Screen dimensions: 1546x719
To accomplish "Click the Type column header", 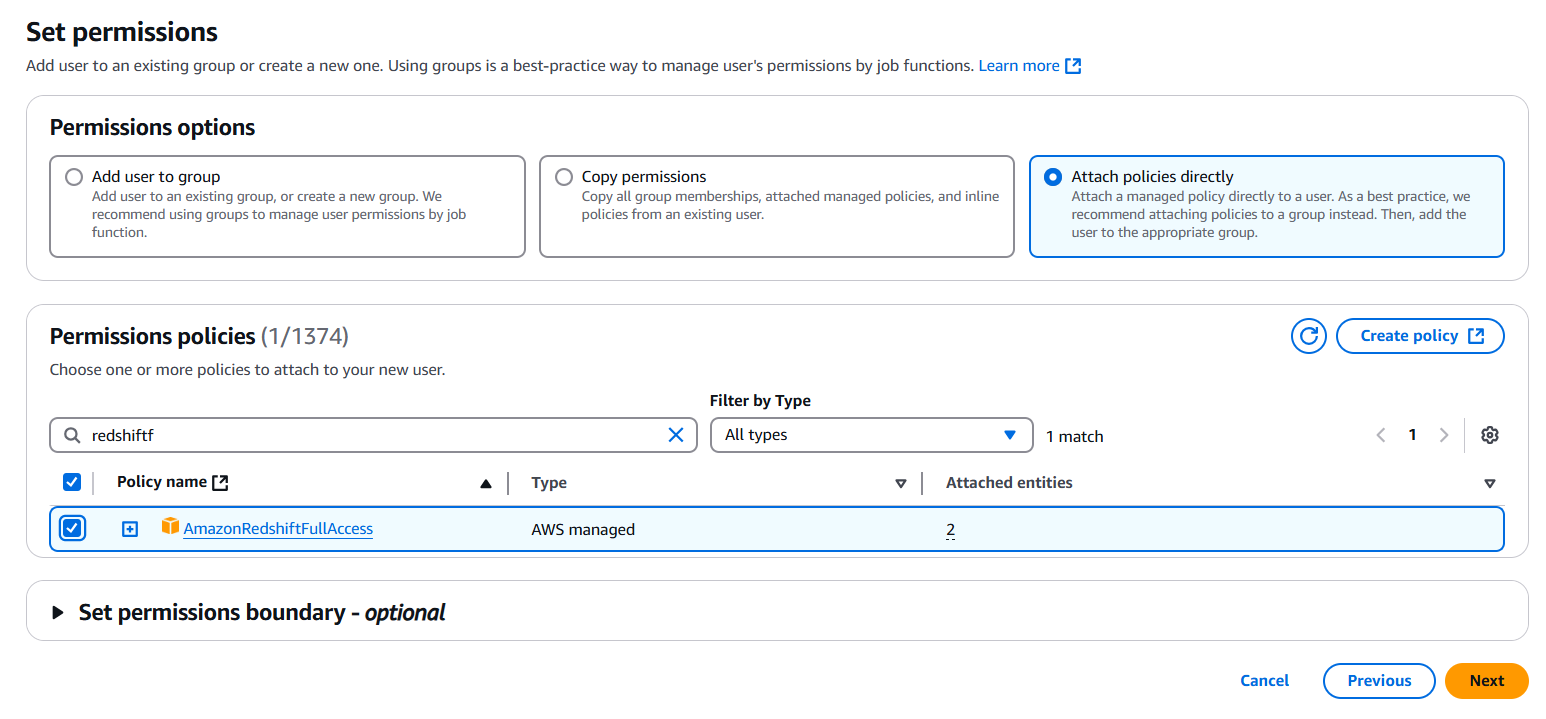I will (x=549, y=483).
